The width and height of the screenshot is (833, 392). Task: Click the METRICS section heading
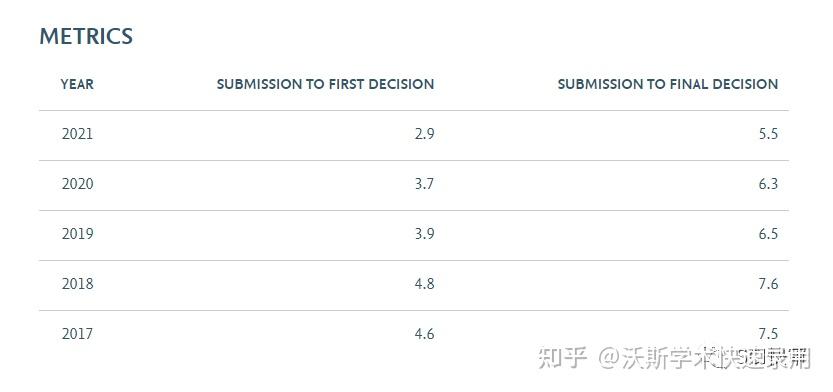click(x=86, y=36)
